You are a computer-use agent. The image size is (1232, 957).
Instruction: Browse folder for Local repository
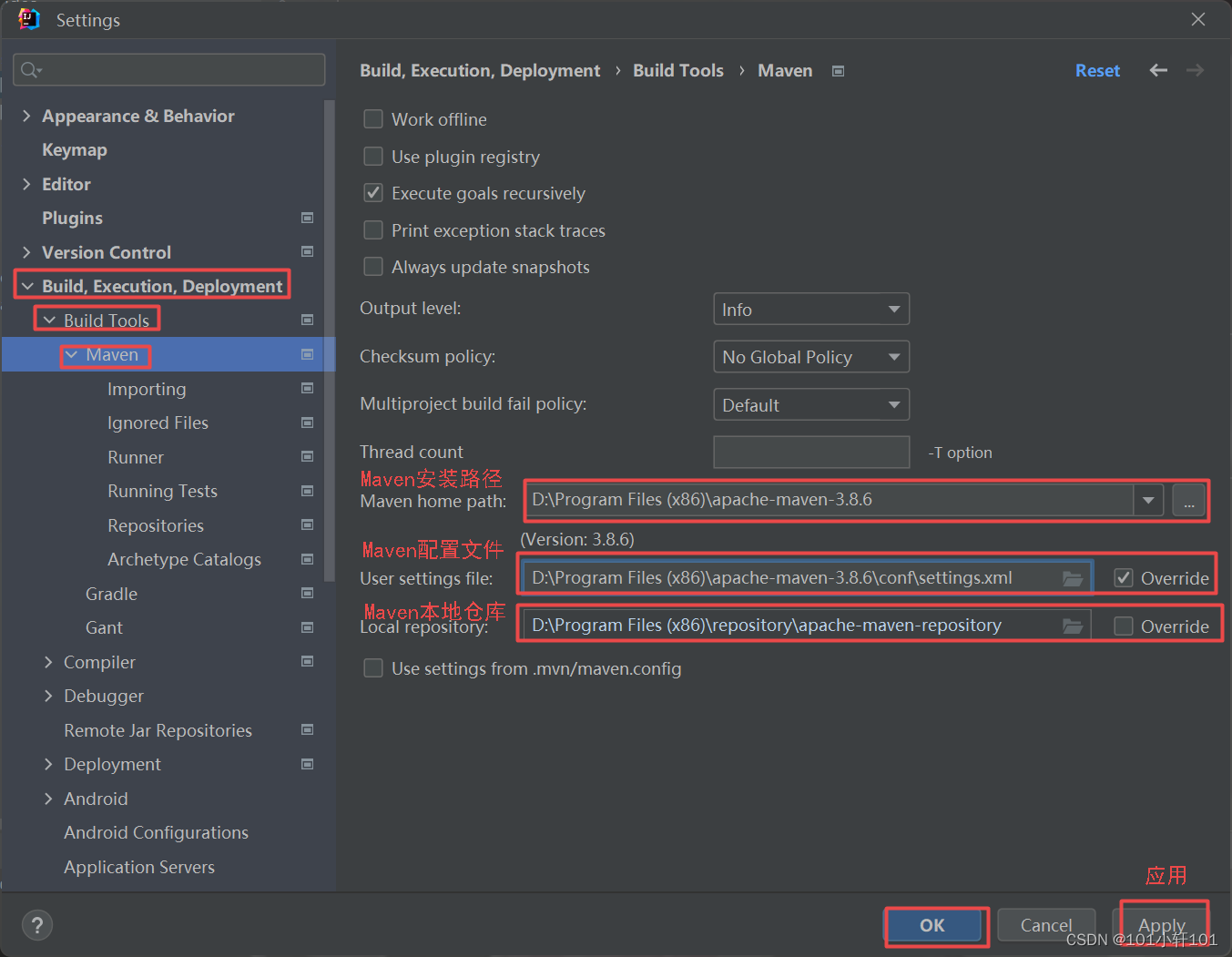tap(1073, 626)
